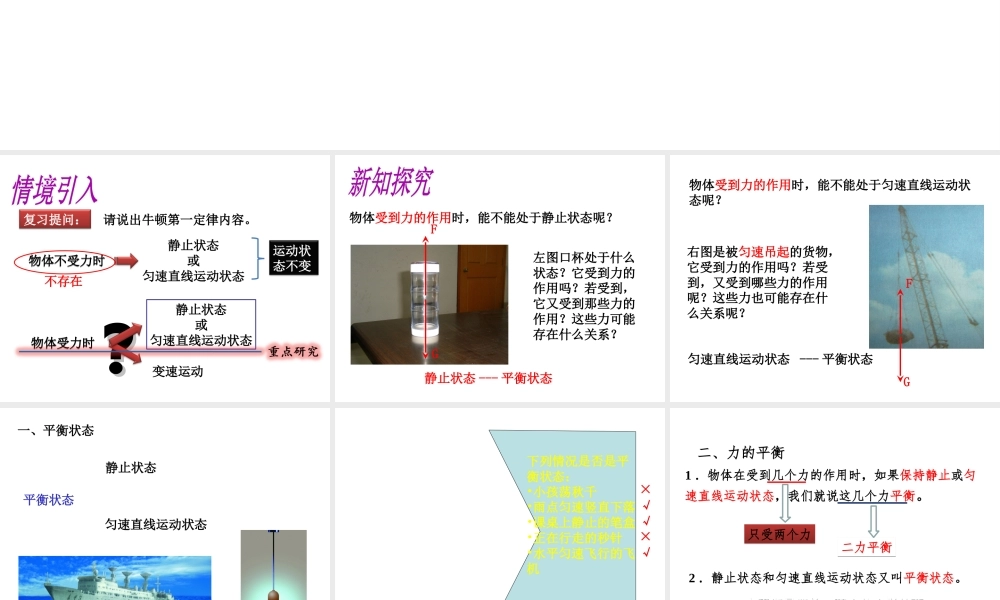Click the red caption 静止状态 ---- 平衡状态
Image resolution: width=1000 pixels, height=600 pixels.
pos(489,378)
